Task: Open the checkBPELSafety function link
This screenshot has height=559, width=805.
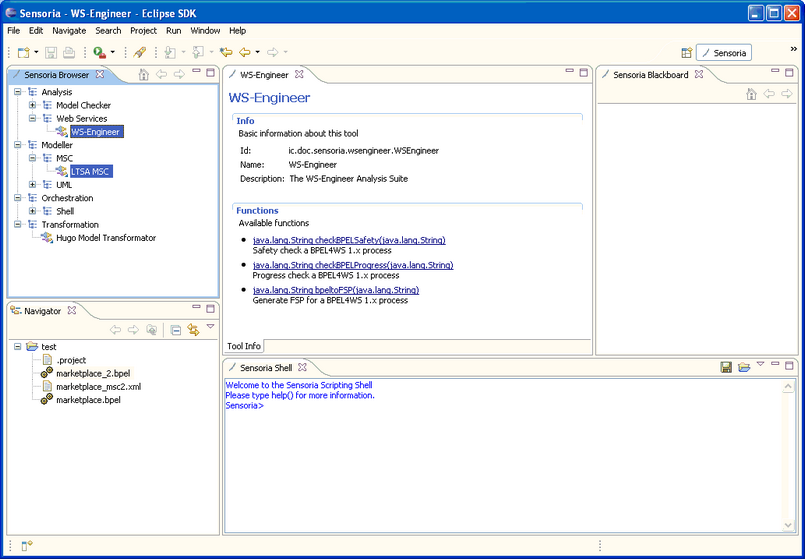Action: pyautogui.click(x=349, y=240)
